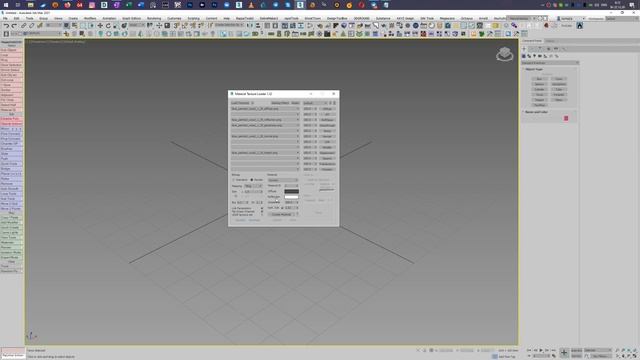Click the Play Animation control
This screenshot has width=640, height=360.
tap(541, 351)
